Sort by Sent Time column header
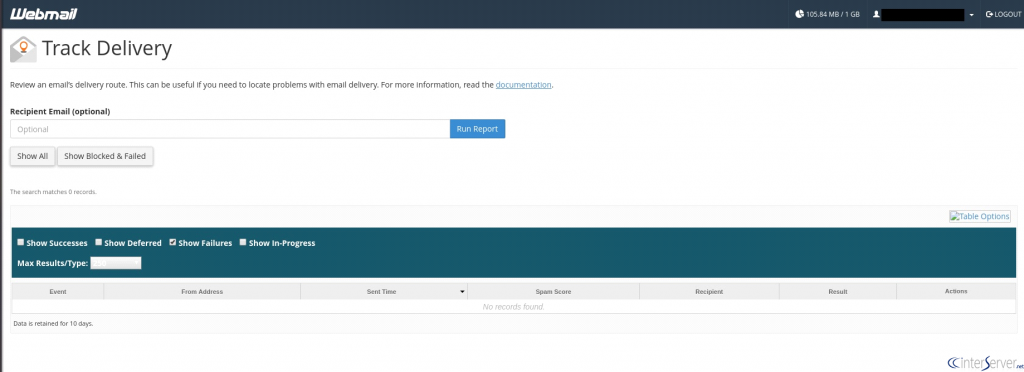The image size is (1024, 372). click(x=384, y=292)
